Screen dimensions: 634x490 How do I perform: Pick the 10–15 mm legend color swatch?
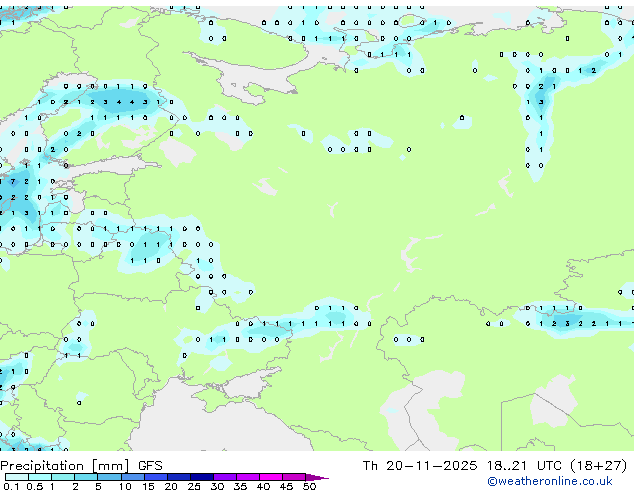pos(132,477)
